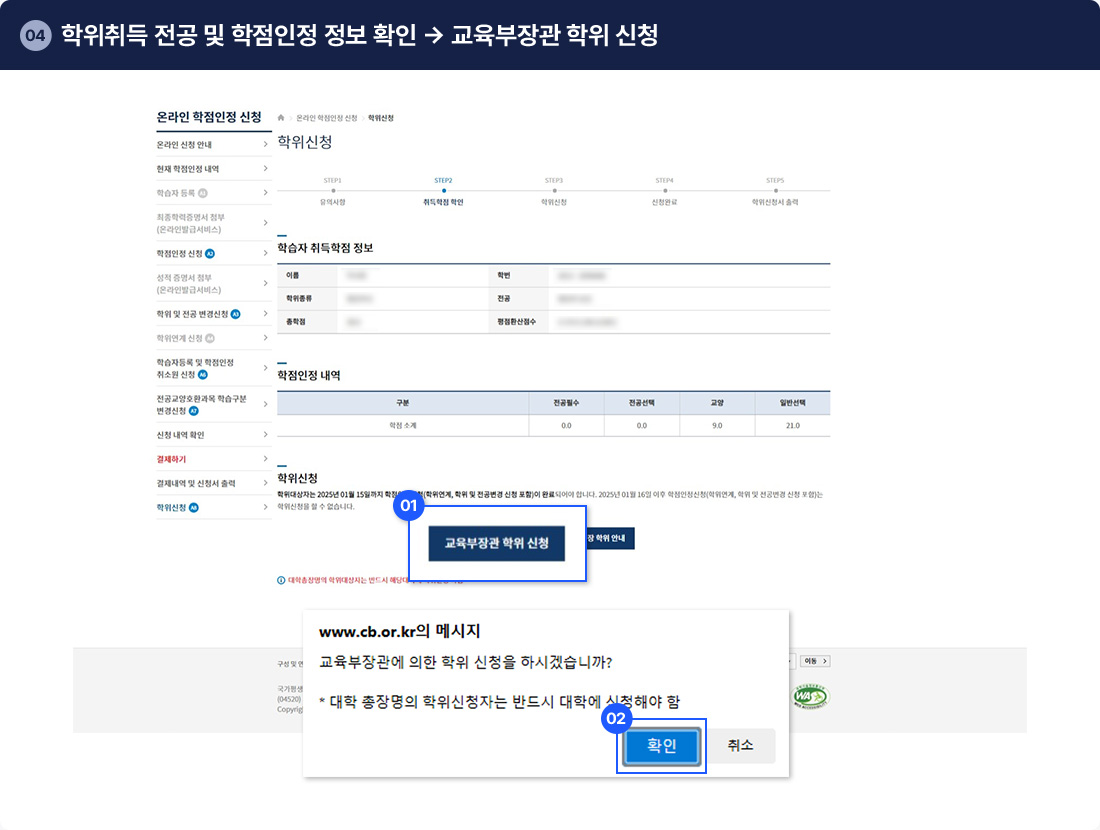Confirm the dialog with 확인 button
Image resolution: width=1100 pixels, height=830 pixels.
(661, 746)
